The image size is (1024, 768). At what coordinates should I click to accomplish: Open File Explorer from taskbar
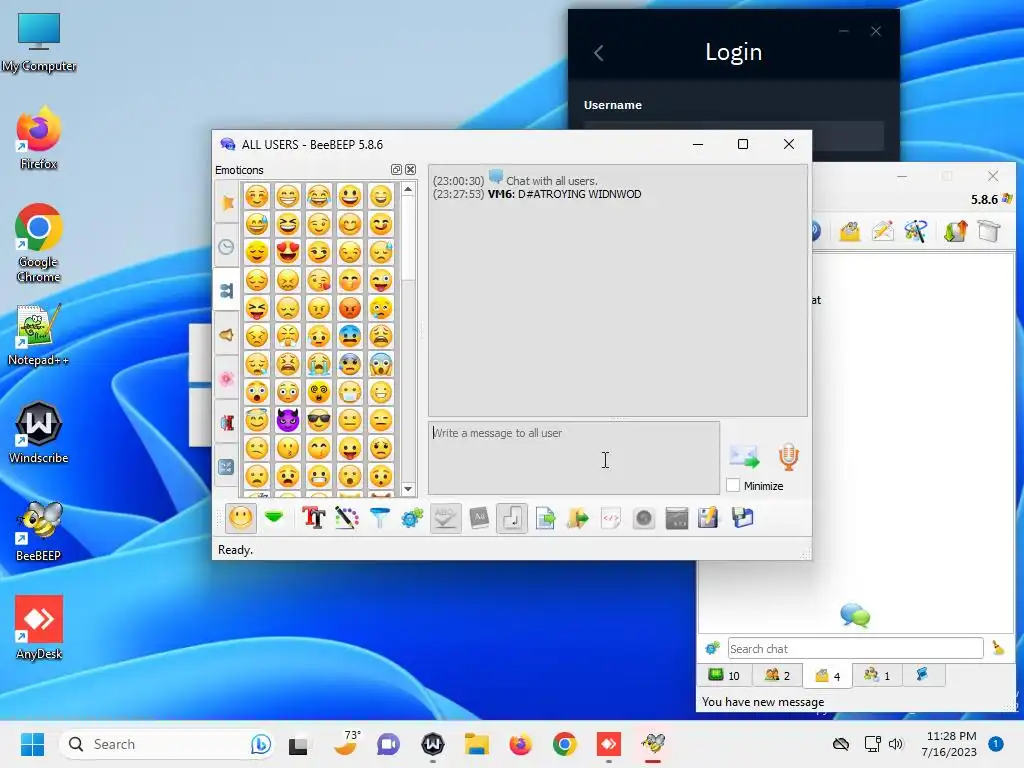pos(477,744)
